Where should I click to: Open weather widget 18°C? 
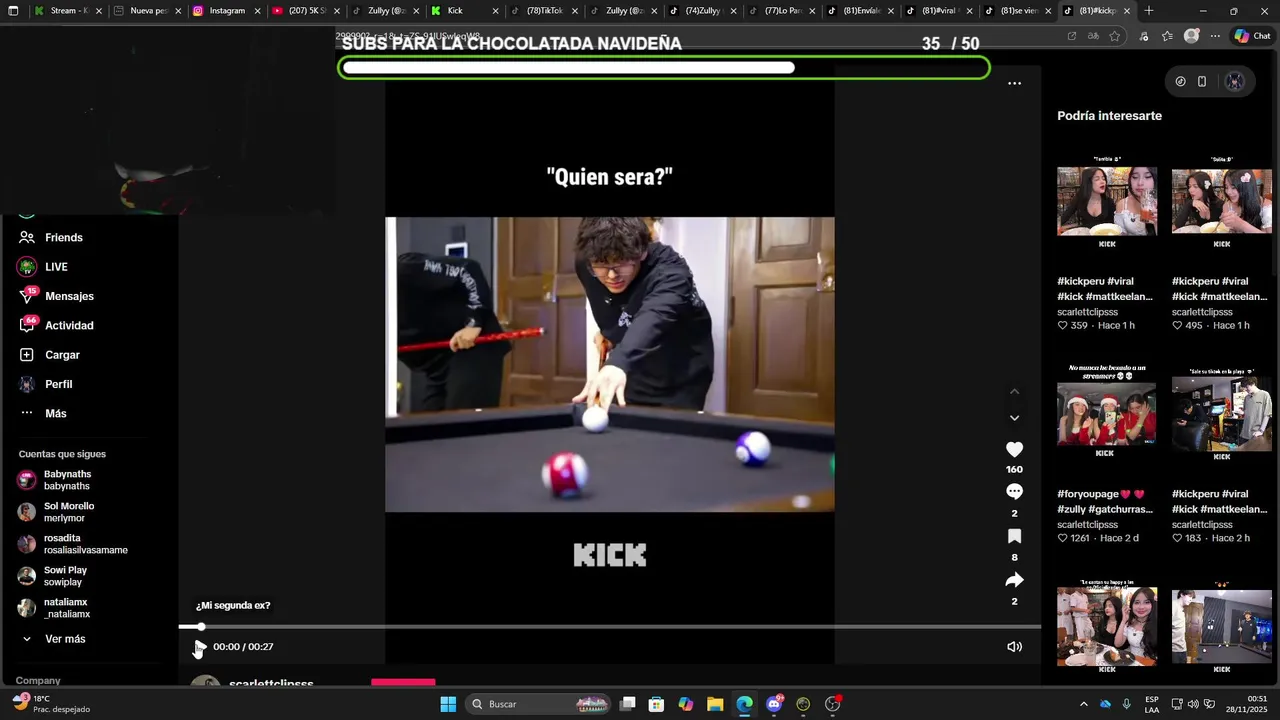(50, 704)
